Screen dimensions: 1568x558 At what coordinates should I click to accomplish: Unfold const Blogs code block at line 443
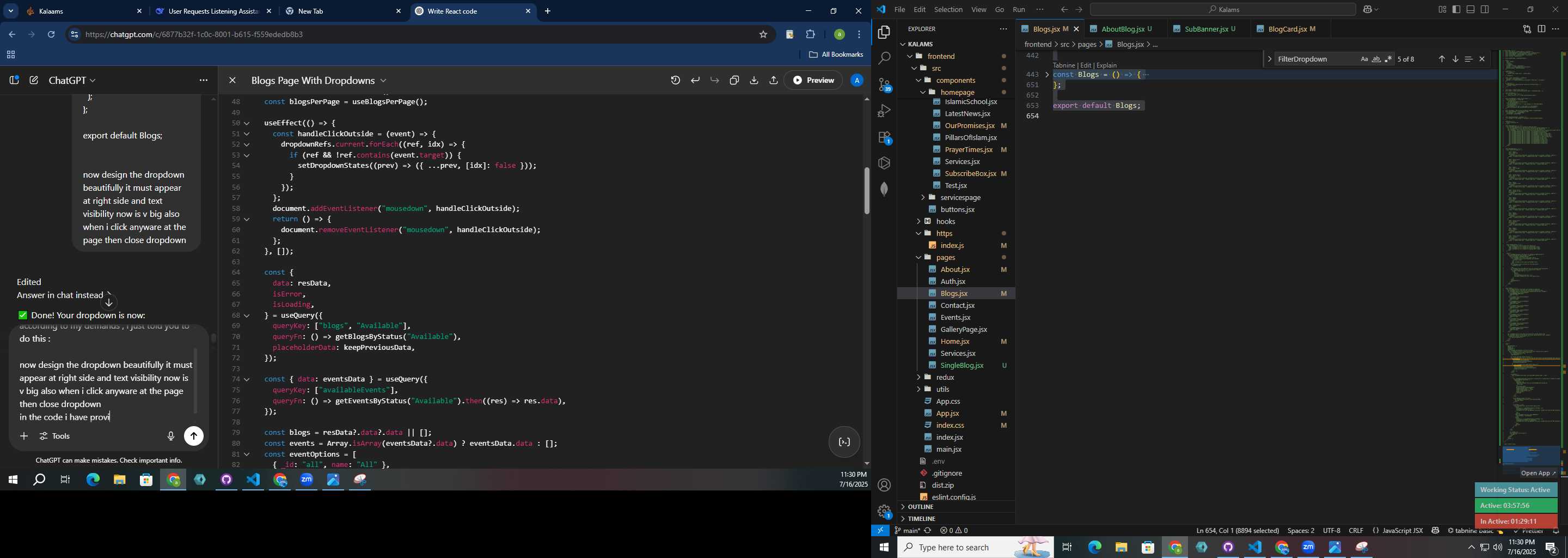coord(1047,75)
